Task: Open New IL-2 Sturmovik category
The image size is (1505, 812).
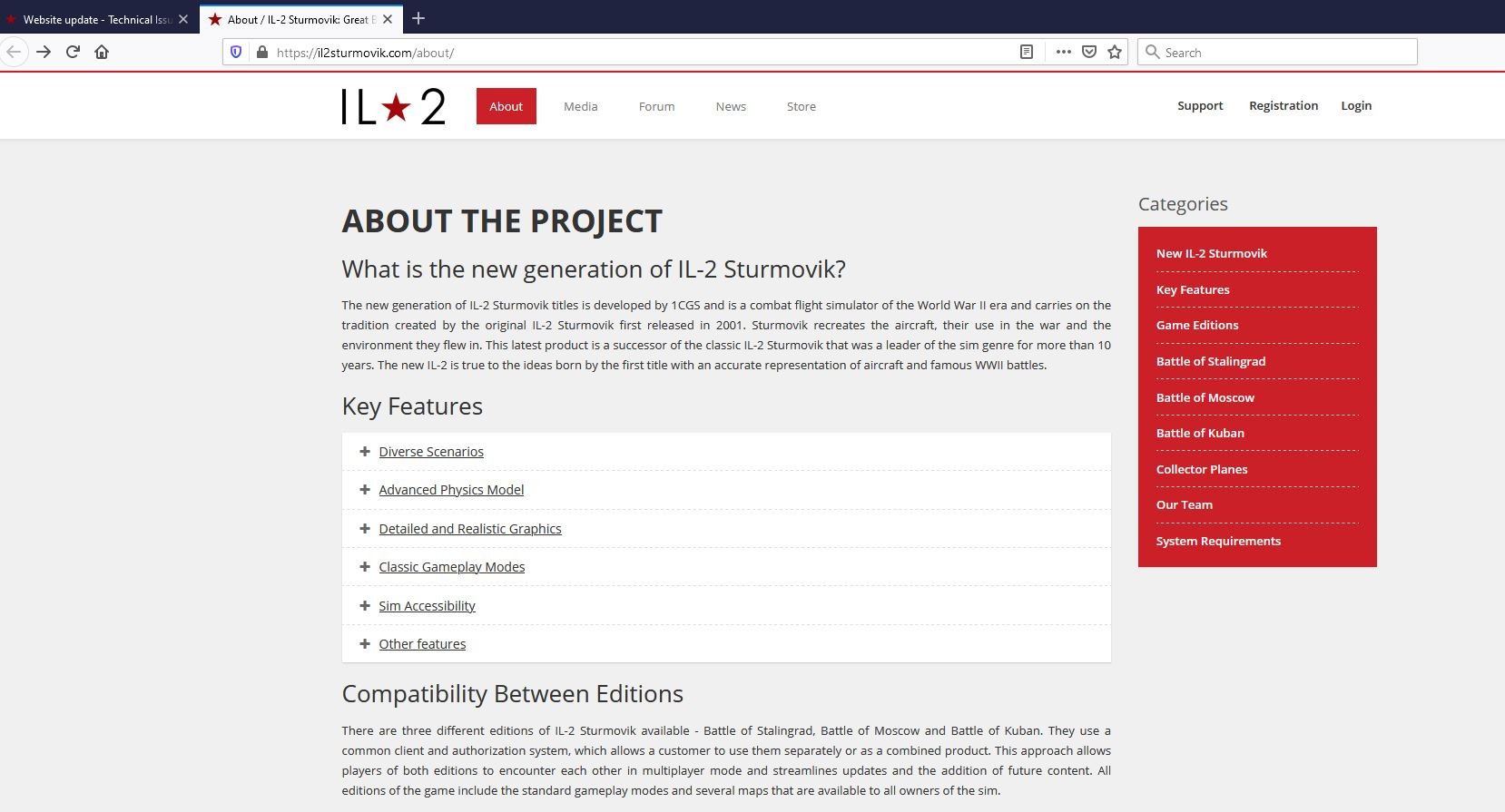Action: click(x=1212, y=253)
